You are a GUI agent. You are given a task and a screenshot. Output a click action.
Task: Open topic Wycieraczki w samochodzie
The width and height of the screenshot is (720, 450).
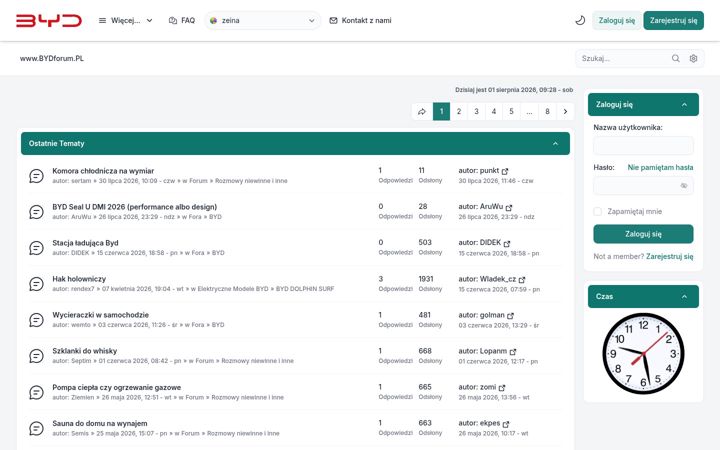(x=101, y=315)
